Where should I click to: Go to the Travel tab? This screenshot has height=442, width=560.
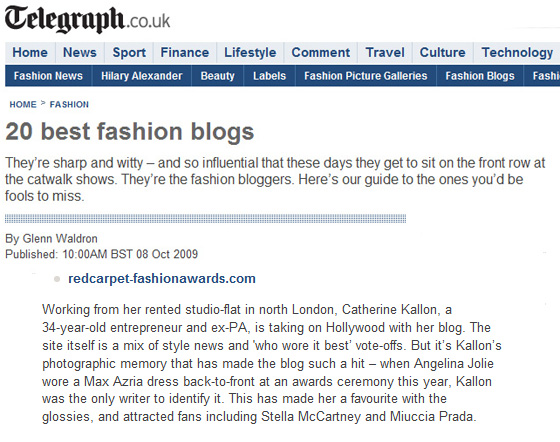coord(385,52)
